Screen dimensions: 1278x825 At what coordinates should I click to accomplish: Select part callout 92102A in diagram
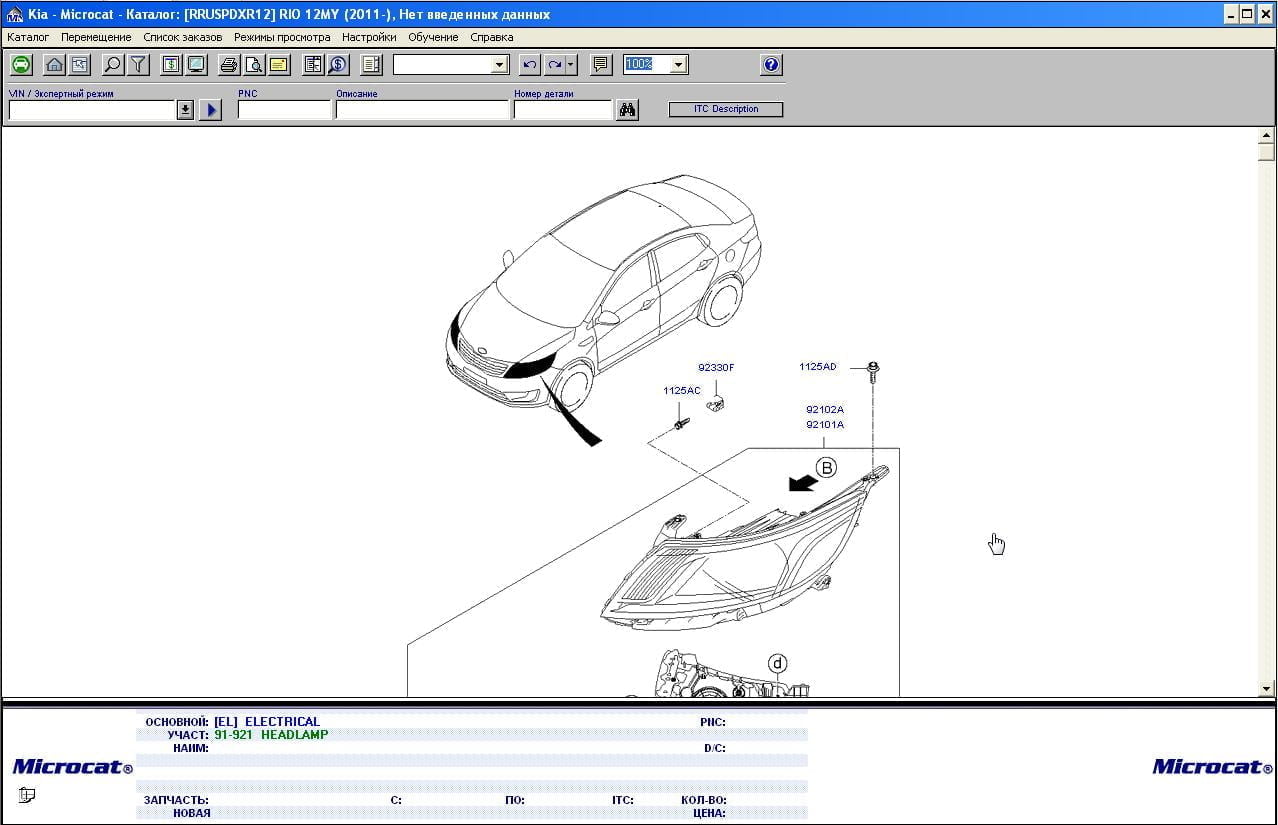click(825, 410)
